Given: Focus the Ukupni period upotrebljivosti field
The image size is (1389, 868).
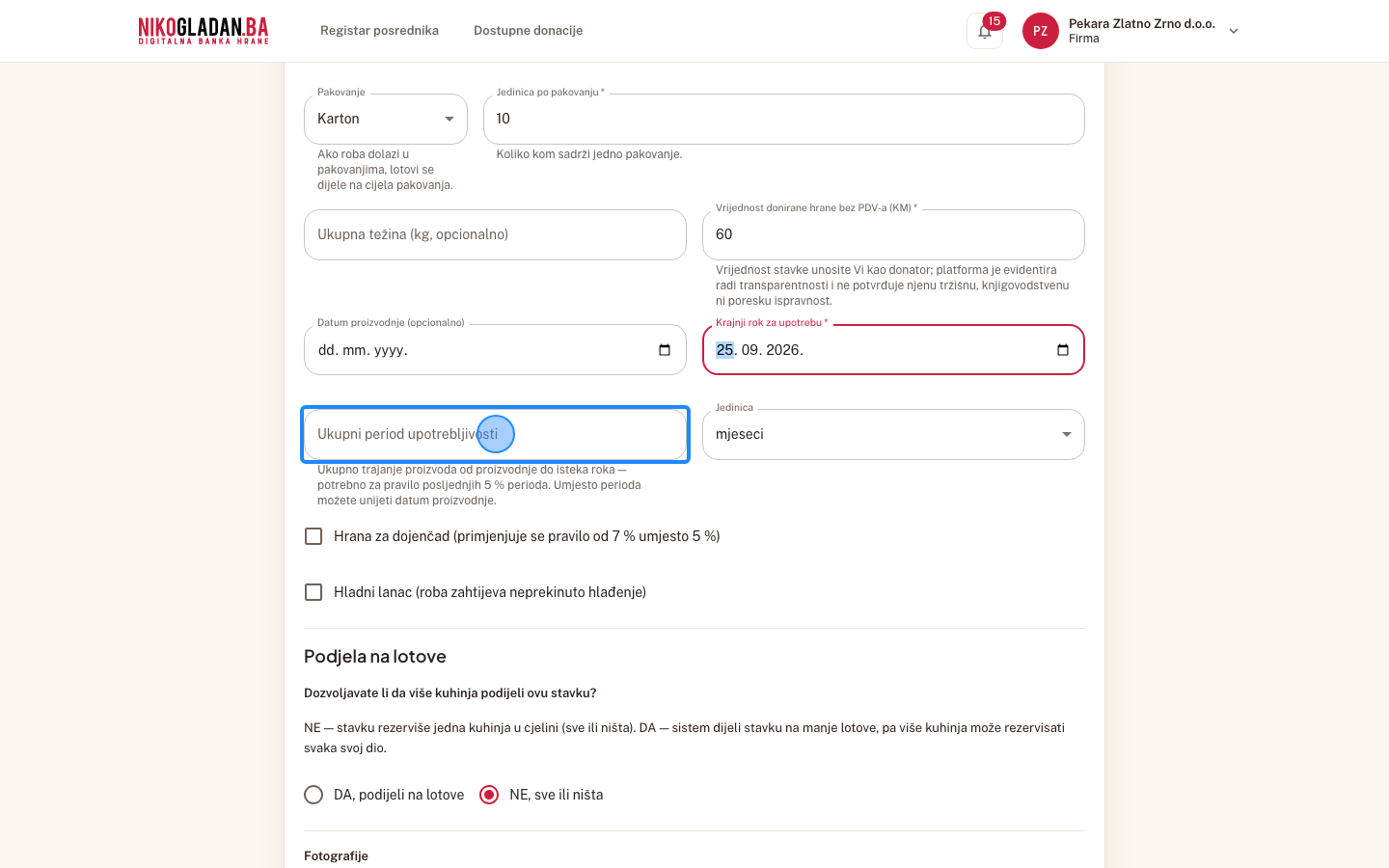Looking at the screenshot, I should pos(495,435).
